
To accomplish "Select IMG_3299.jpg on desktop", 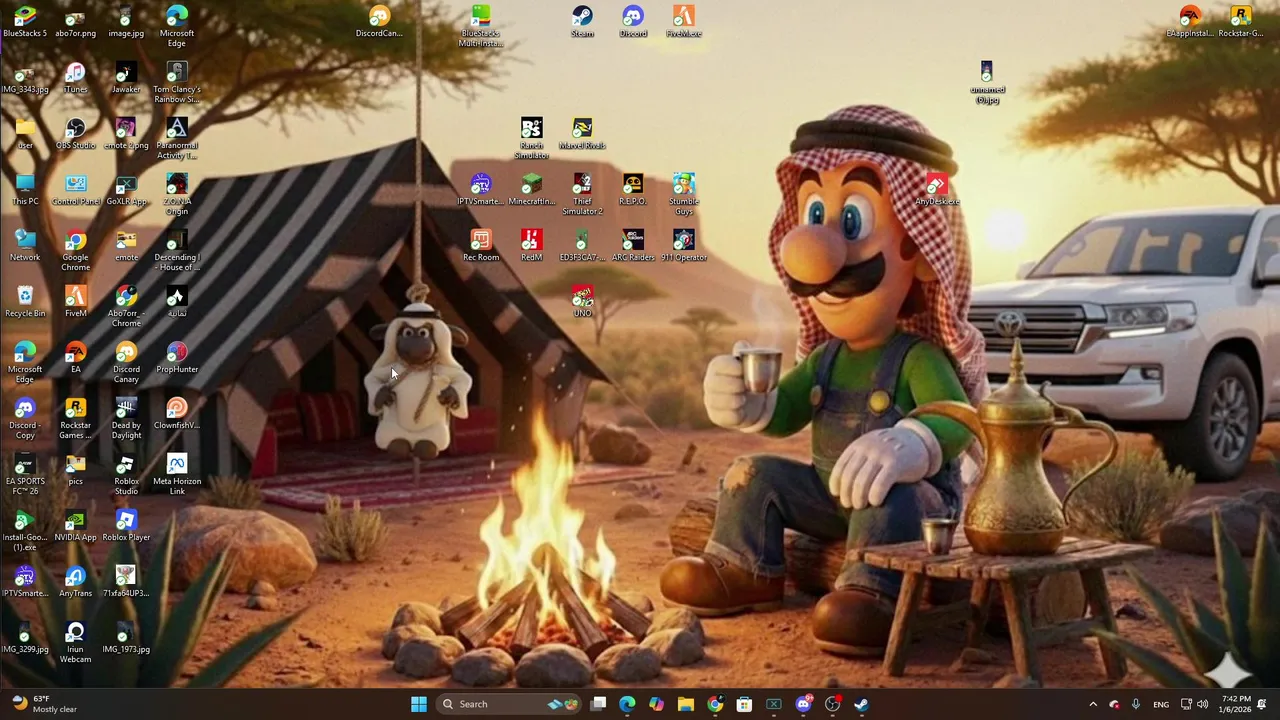I will click(x=25, y=638).
